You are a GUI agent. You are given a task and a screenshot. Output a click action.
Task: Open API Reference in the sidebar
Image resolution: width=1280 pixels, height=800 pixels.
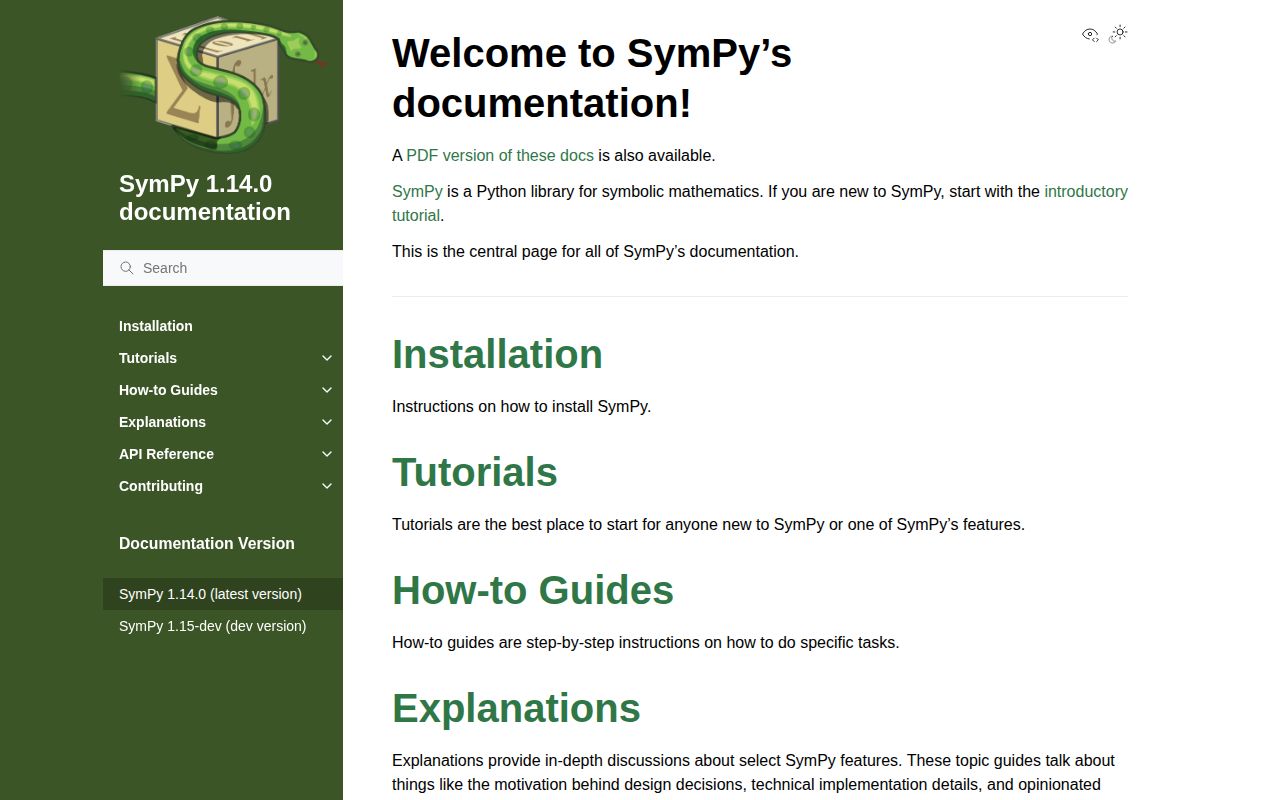(x=166, y=454)
